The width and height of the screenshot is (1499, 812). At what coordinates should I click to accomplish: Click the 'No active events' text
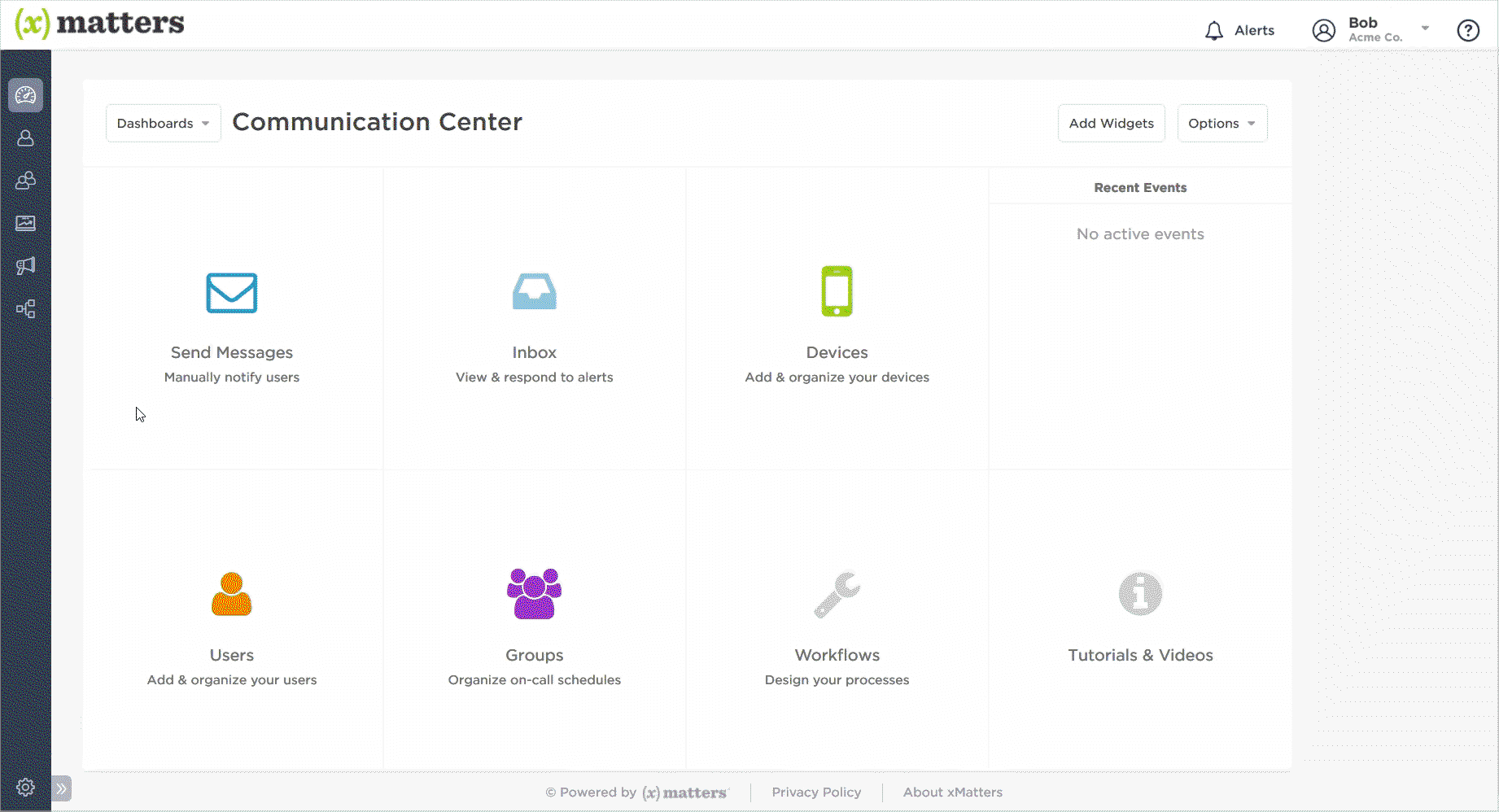point(1140,234)
